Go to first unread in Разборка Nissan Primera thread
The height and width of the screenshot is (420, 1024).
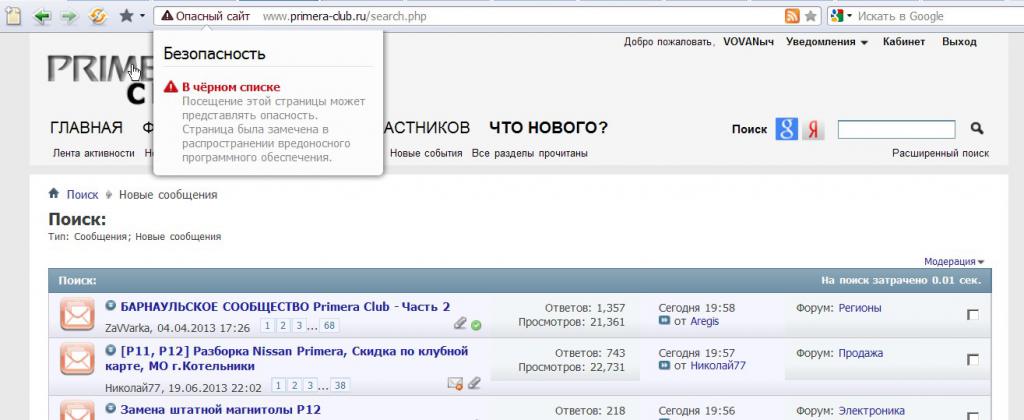(x=111, y=350)
